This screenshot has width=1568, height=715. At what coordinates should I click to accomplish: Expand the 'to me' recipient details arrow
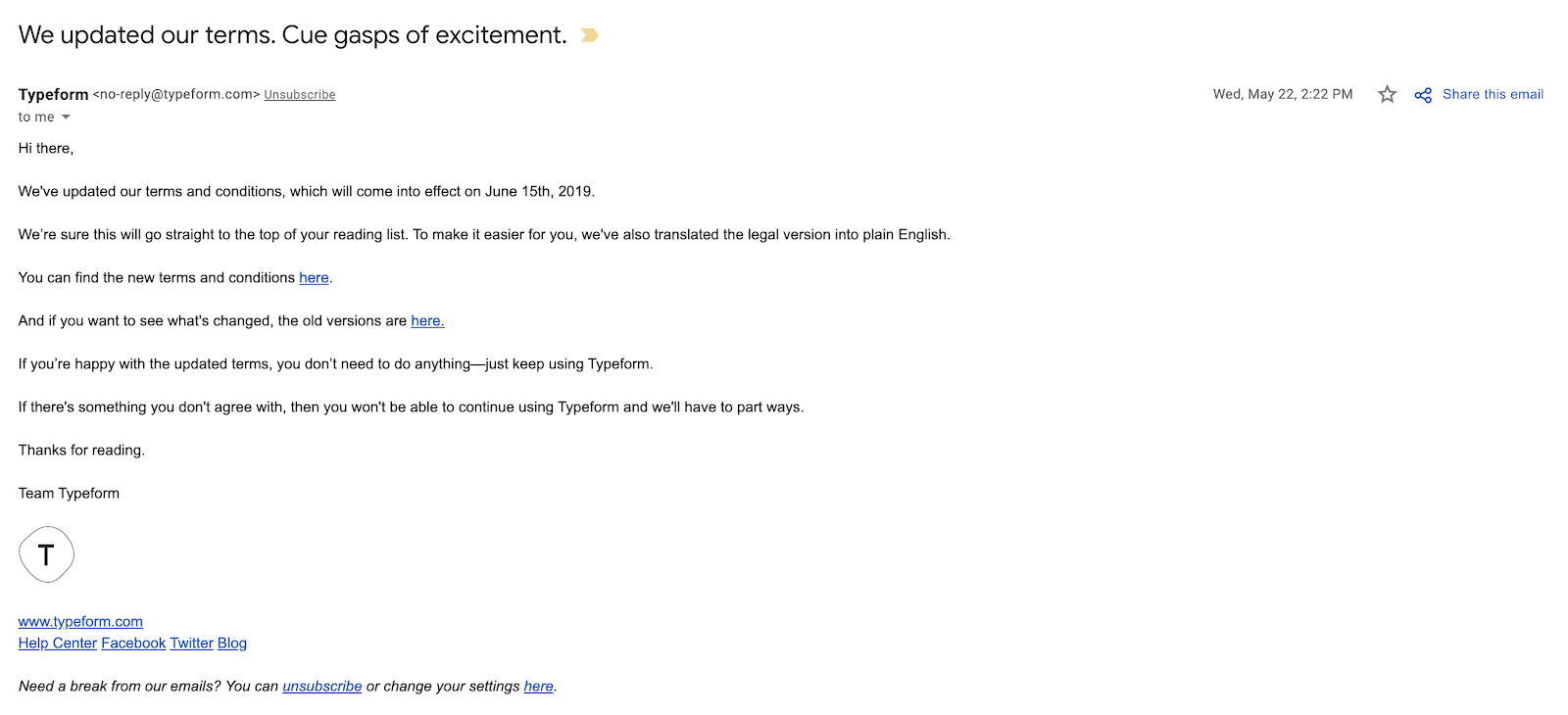point(66,118)
